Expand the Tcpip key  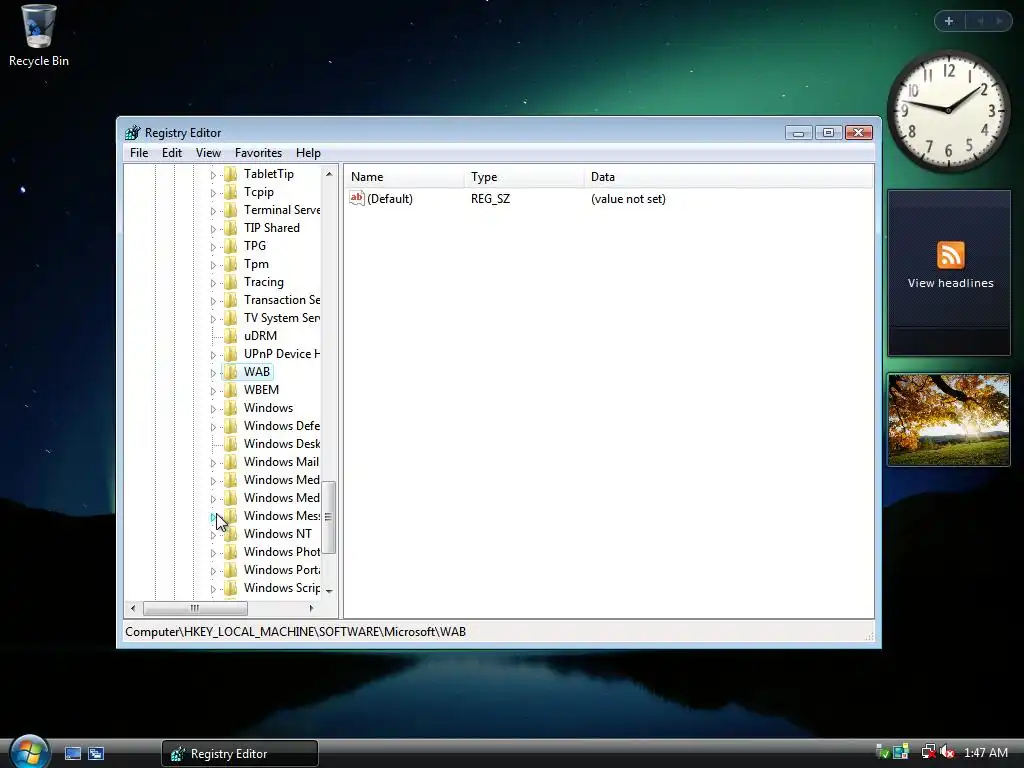point(213,193)
